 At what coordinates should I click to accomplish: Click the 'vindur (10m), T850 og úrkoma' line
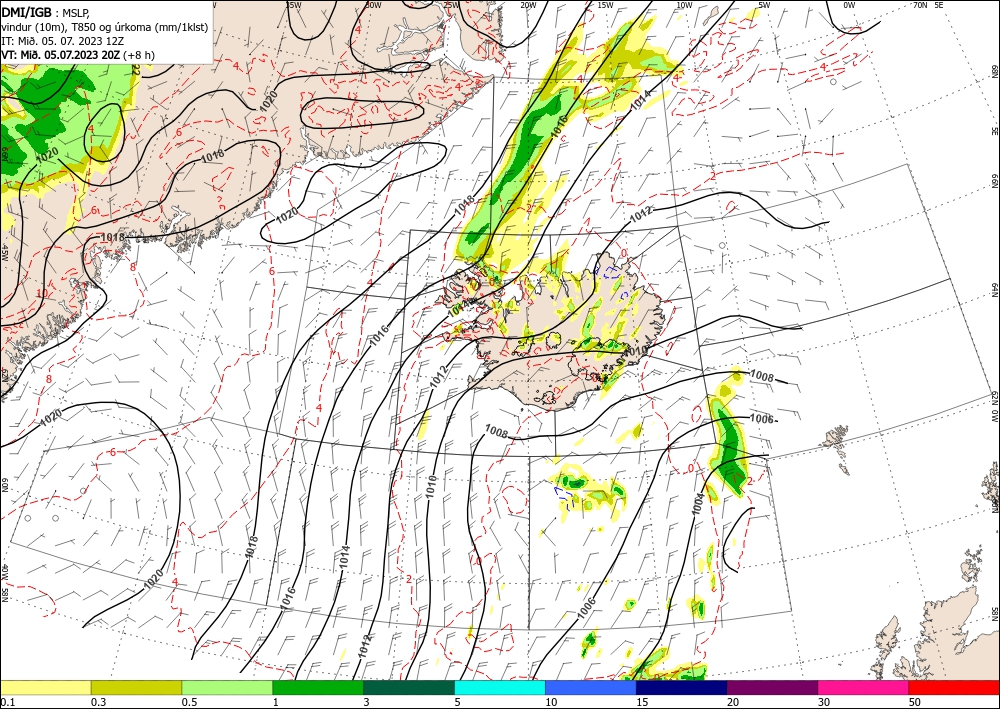[x=105, y=27]
